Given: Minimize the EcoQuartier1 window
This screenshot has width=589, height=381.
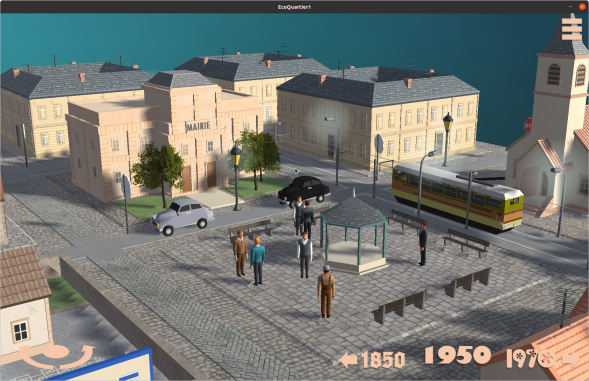Looking at the screenshot, I should pos(571,7).
